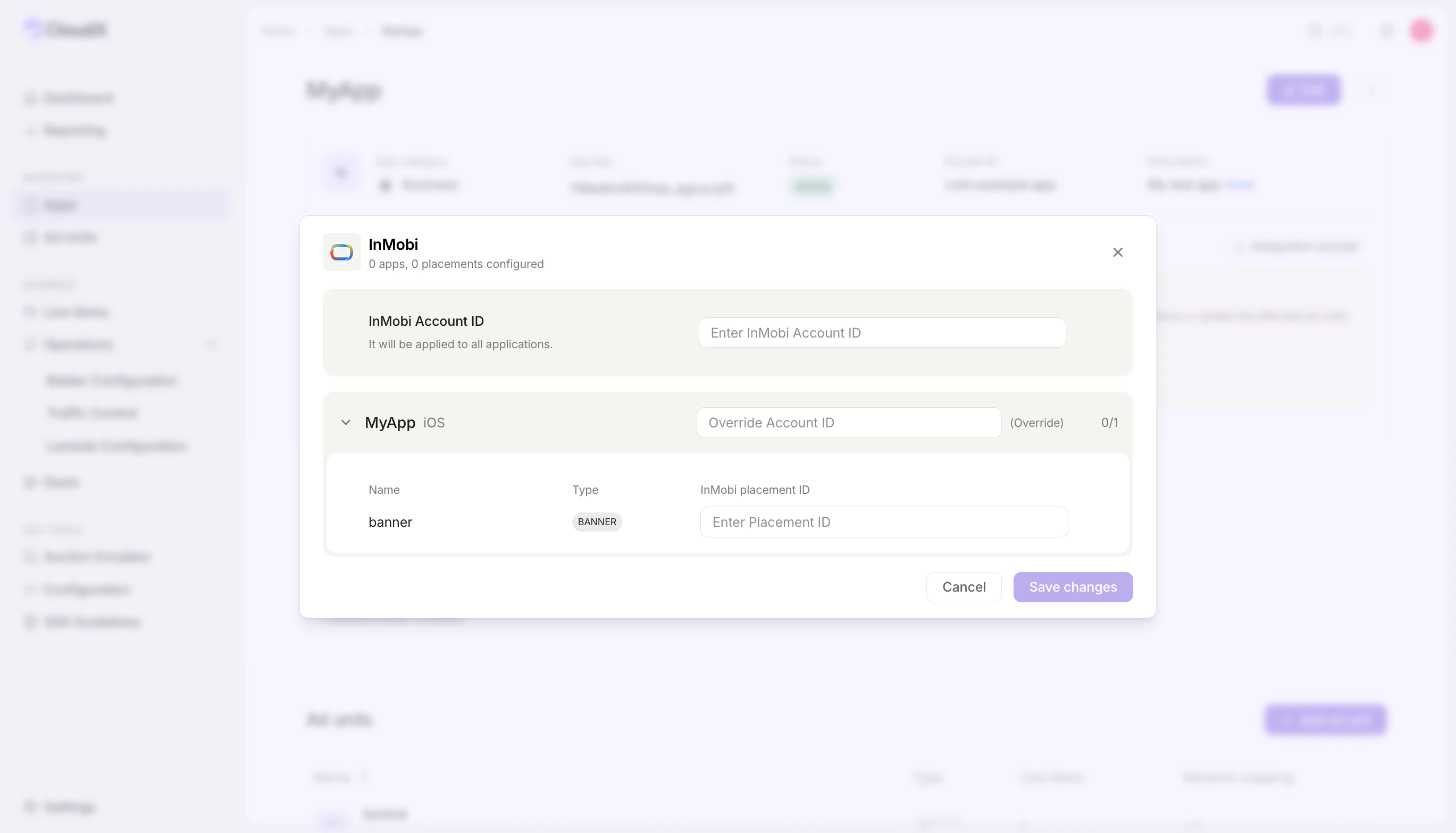Dismiss the InMobi dialog with the X
Viewport: 1456px width, 833px height.
(1118, 252)
